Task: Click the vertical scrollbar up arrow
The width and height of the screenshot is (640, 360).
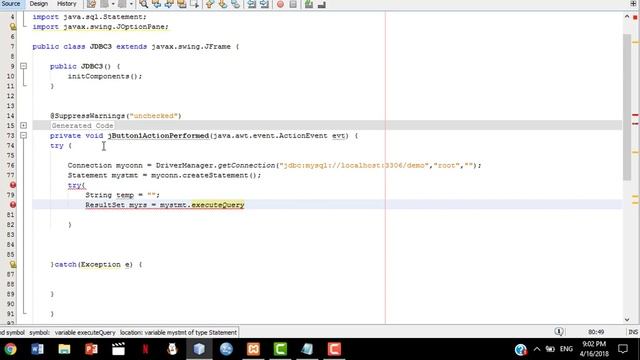Action: 627,16
